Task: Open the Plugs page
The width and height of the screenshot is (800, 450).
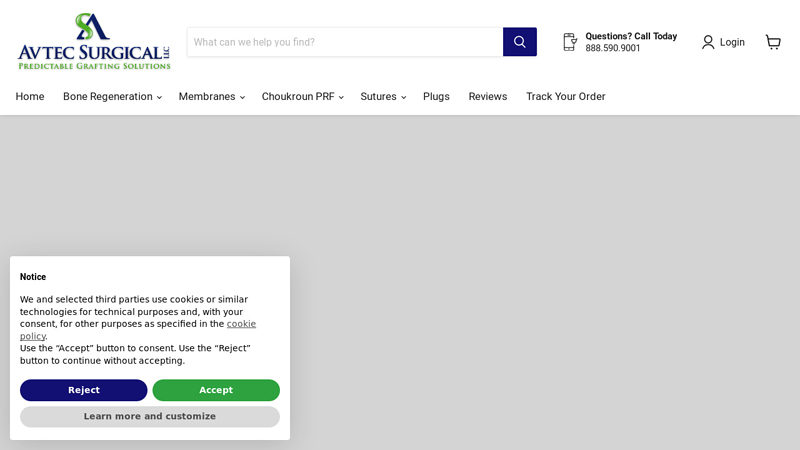Action: coord(436,96)
